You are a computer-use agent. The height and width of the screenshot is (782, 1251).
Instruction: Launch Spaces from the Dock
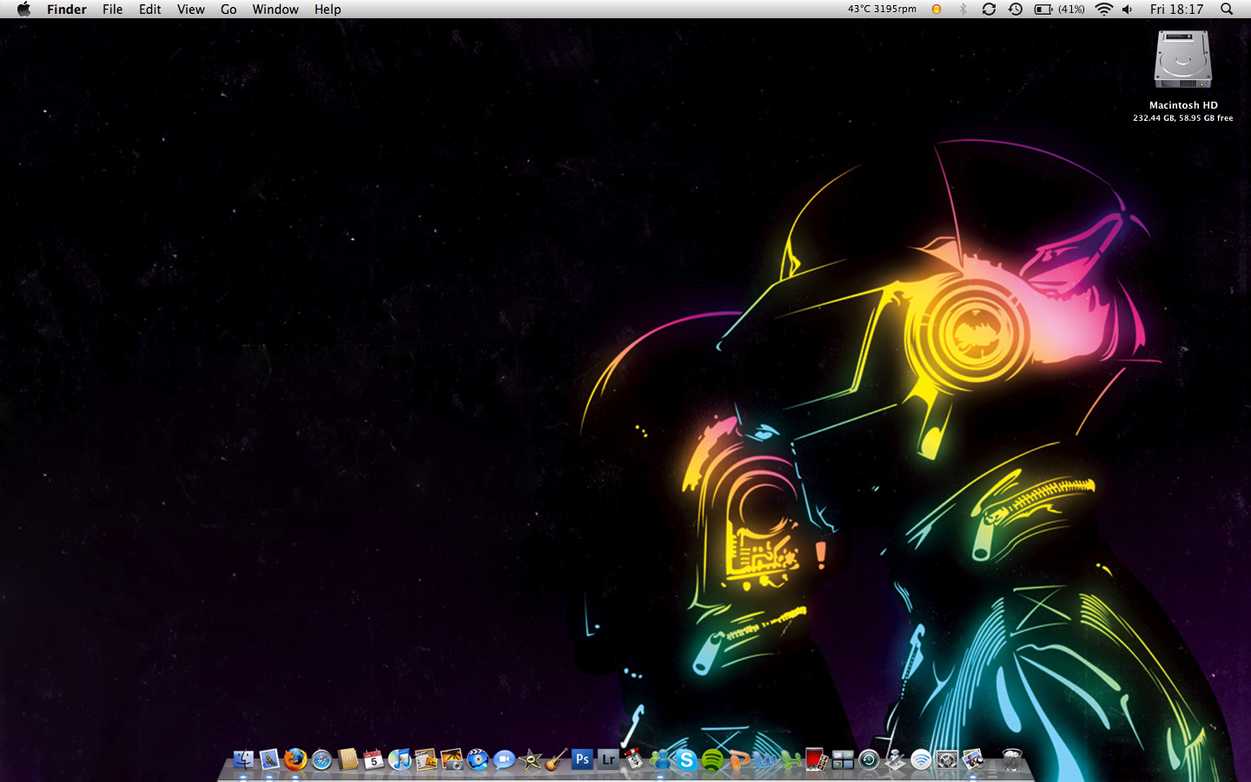click(841, 760)
